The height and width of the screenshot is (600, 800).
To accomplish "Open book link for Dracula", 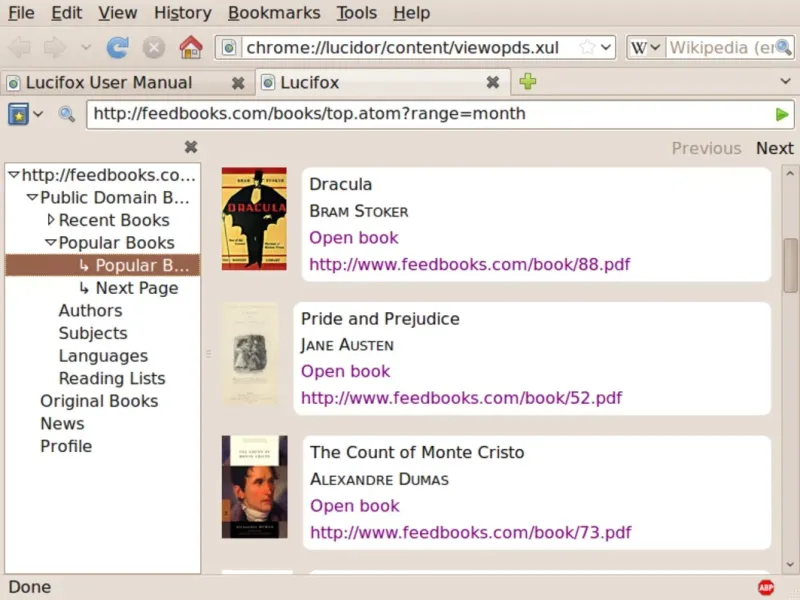I will click(x=354, y=238).
